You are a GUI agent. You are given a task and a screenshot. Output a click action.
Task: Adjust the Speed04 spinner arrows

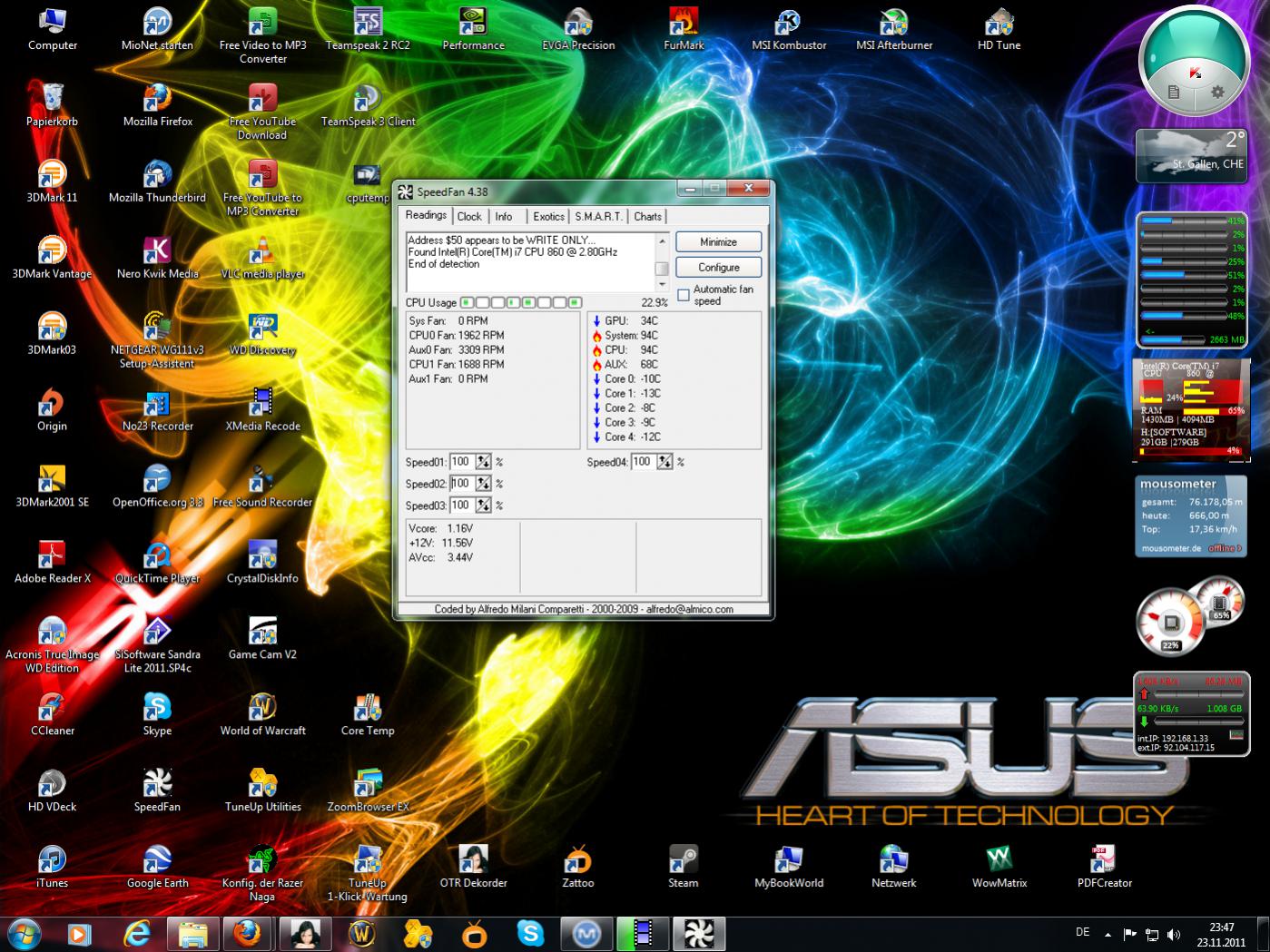point(665,462)
